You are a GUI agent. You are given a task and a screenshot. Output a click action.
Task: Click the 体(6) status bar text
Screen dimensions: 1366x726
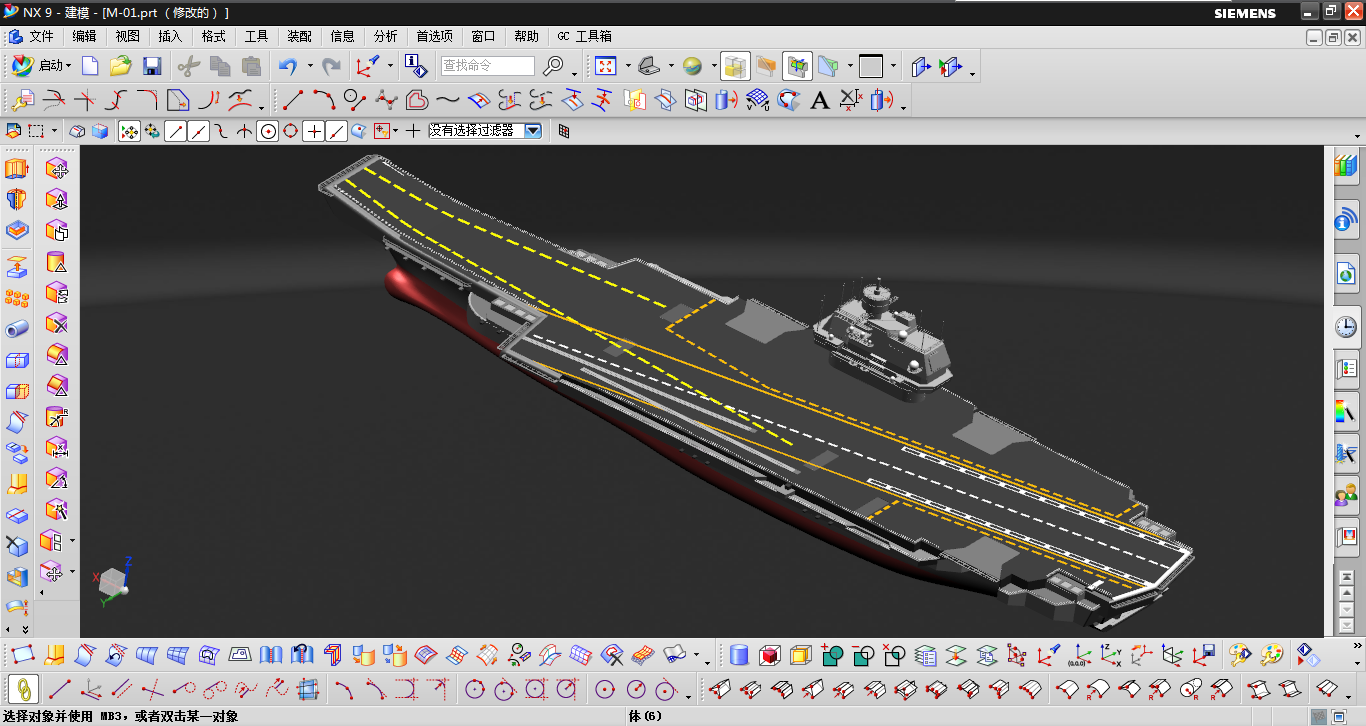coord(645,716)
